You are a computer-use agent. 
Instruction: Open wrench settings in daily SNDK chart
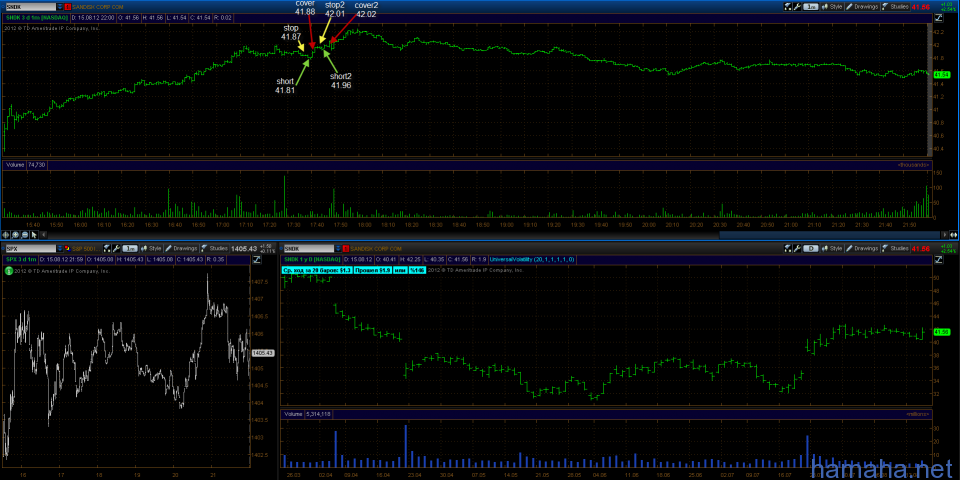(x=797, y=249)
